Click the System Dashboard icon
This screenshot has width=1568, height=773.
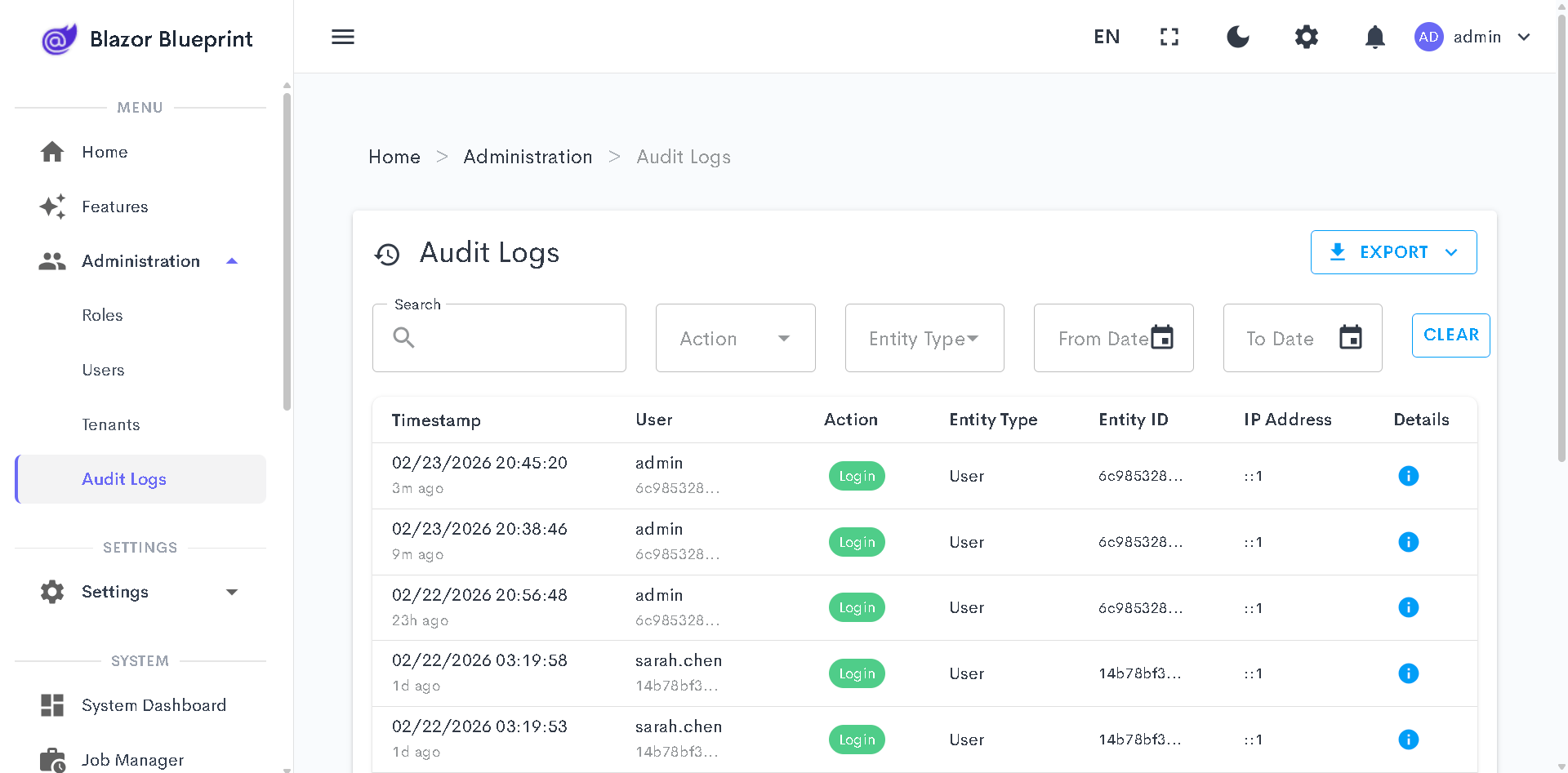point(51,704)
